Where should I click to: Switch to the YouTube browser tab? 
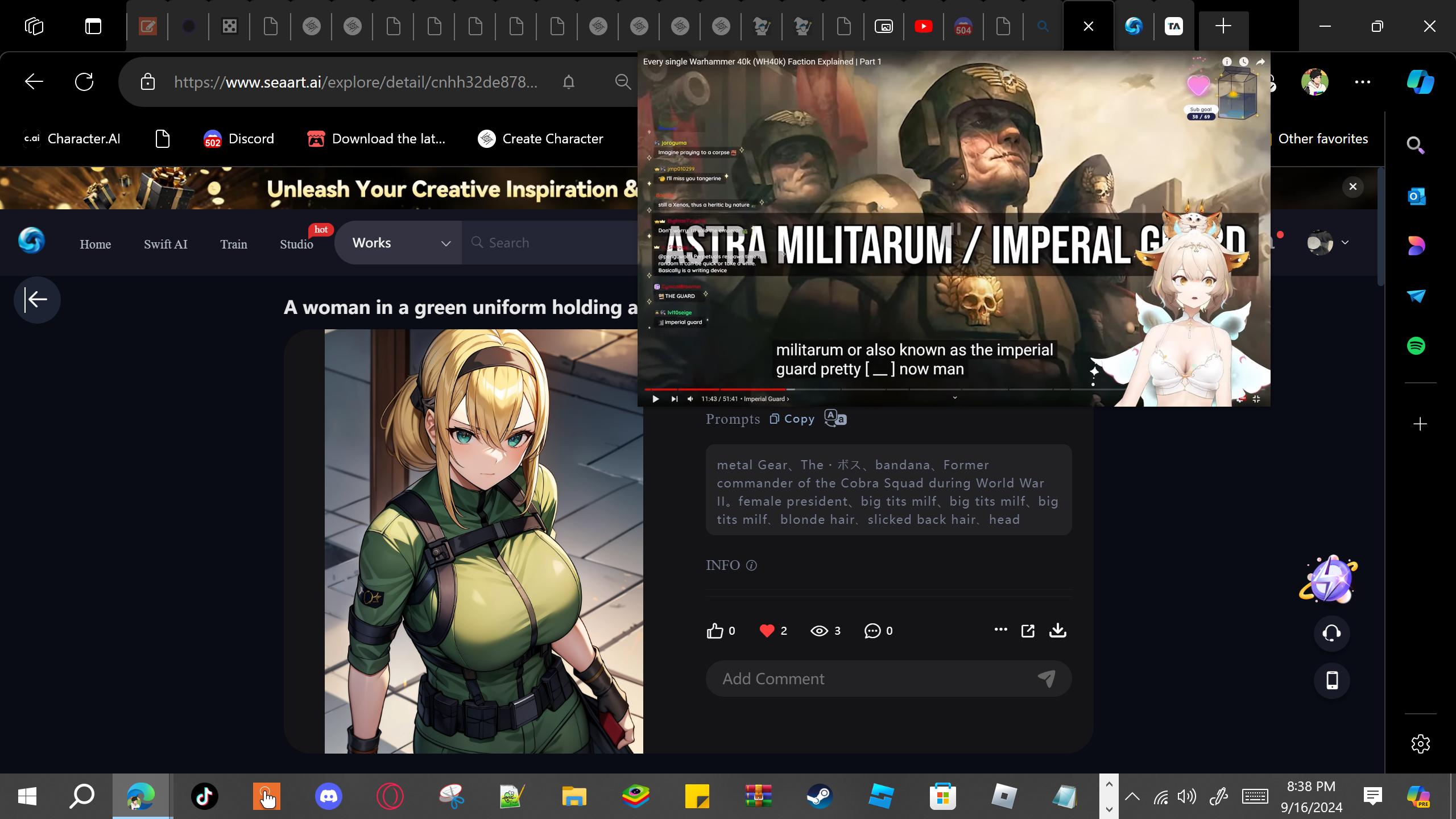click(924, 26)
